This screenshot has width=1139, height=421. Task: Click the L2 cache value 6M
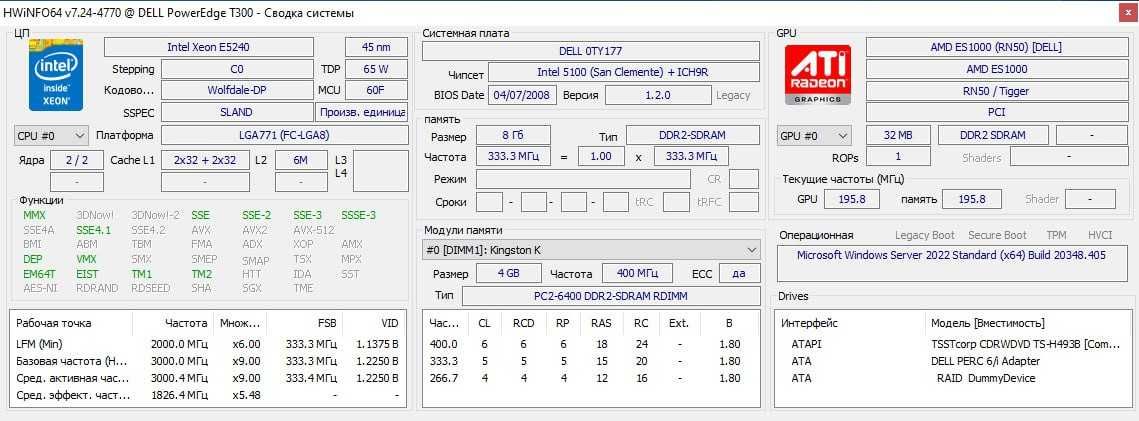pyautogui.click(x=301, y=160)
